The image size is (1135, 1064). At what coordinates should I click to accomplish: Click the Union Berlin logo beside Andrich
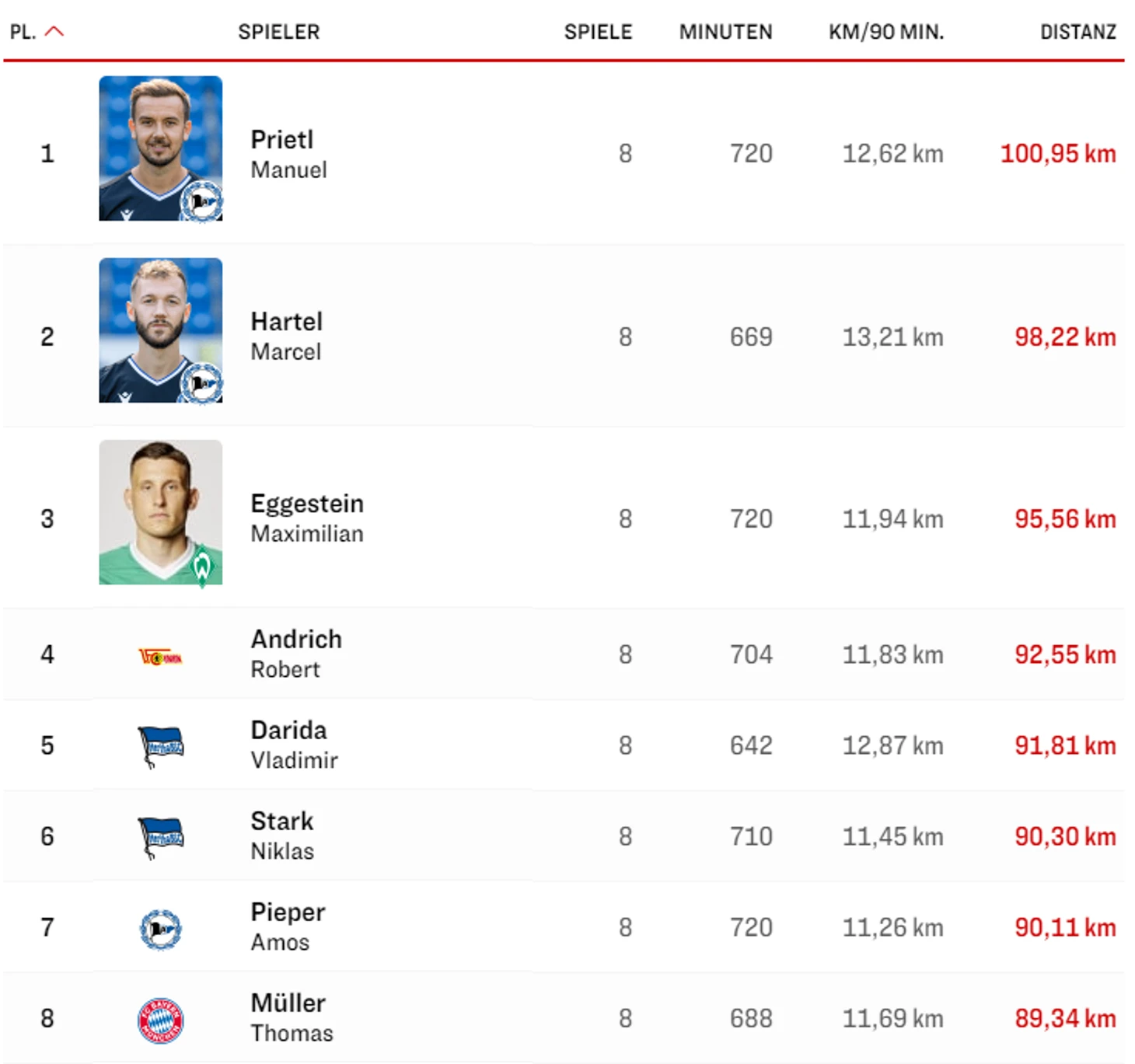160,657
